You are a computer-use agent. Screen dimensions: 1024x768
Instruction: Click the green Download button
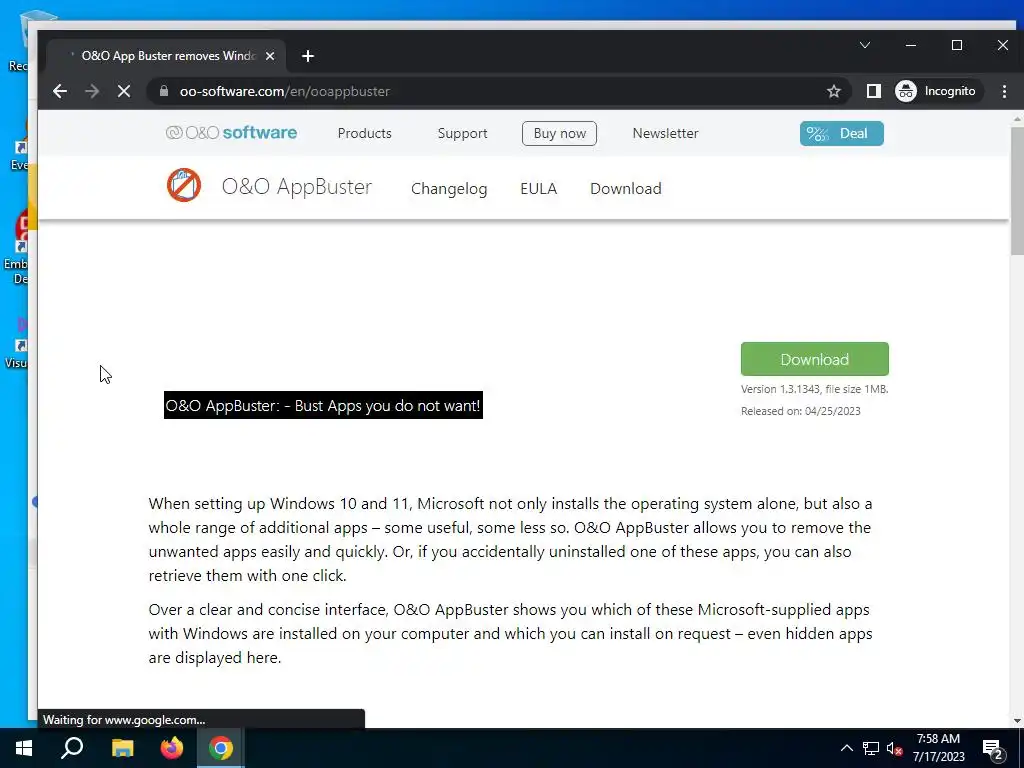tap(814, 359)
